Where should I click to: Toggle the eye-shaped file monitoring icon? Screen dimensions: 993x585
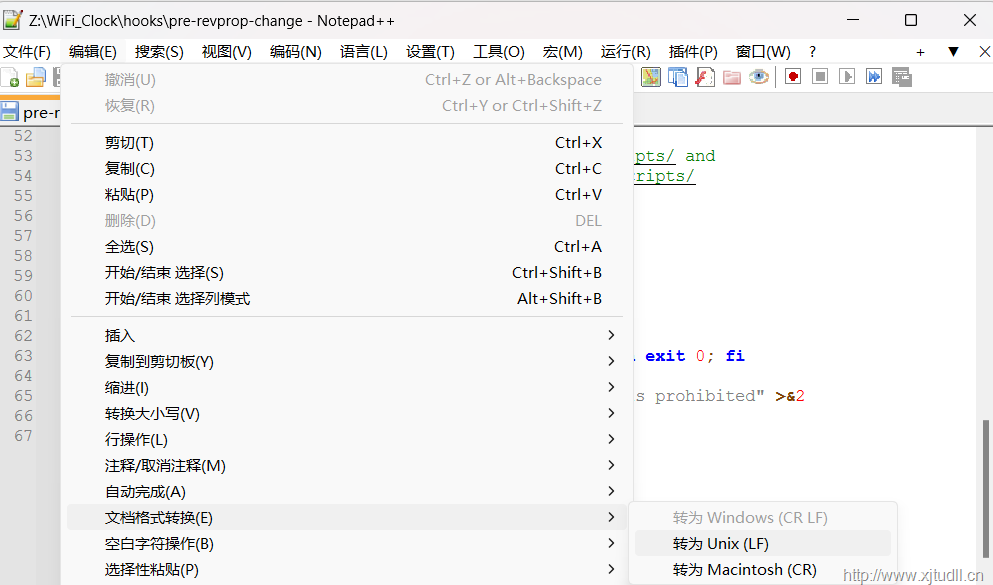pos(759,77)
